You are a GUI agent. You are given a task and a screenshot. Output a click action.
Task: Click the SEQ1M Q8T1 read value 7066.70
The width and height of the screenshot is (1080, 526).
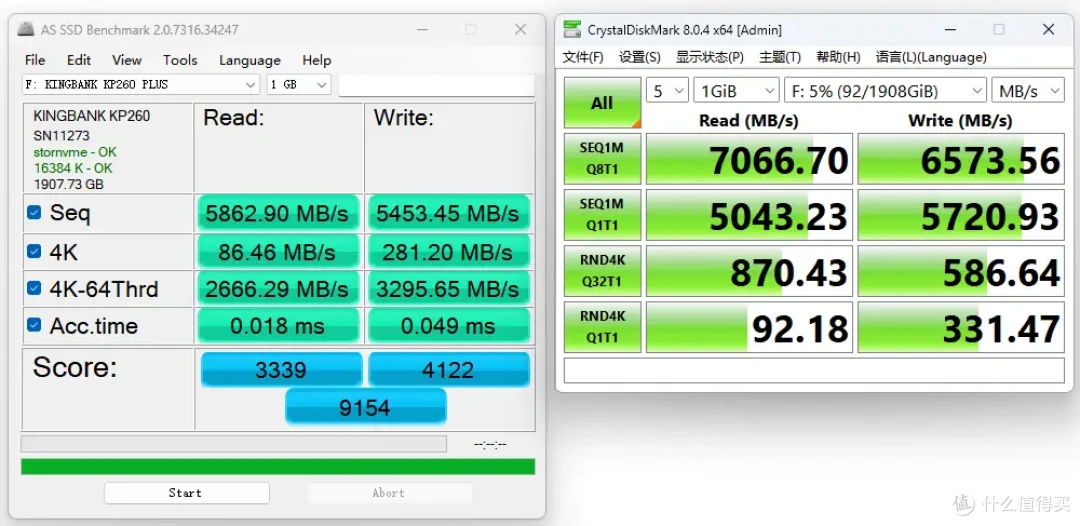(x=749, y=158)
